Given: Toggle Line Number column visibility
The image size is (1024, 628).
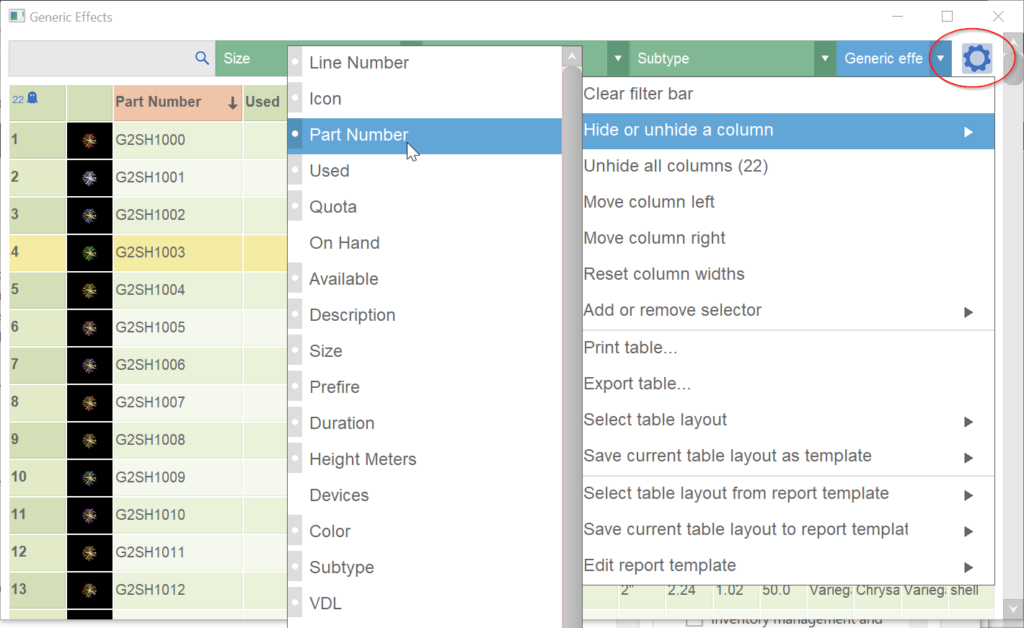Looking at the screenshot, I should [x=358, y=63].
